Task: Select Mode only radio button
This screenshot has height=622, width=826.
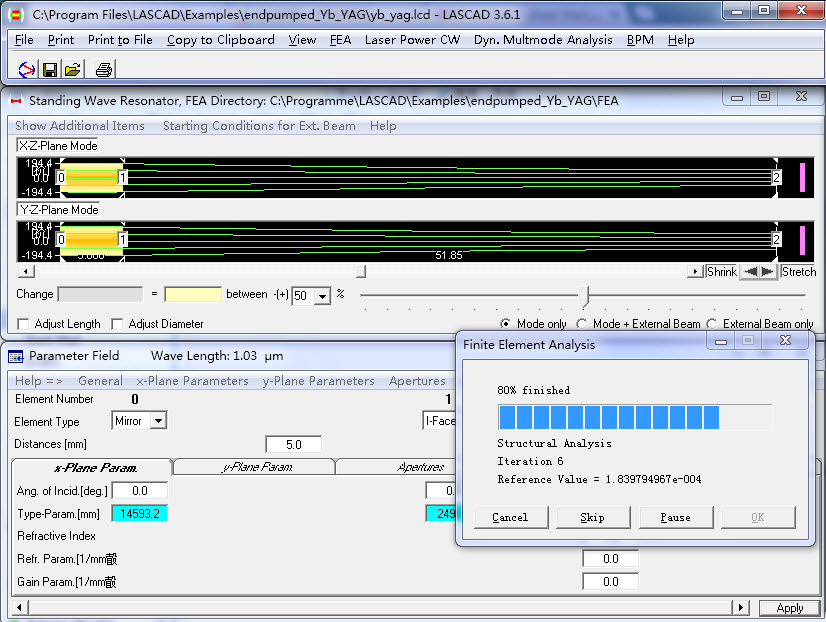Action: 505,324
